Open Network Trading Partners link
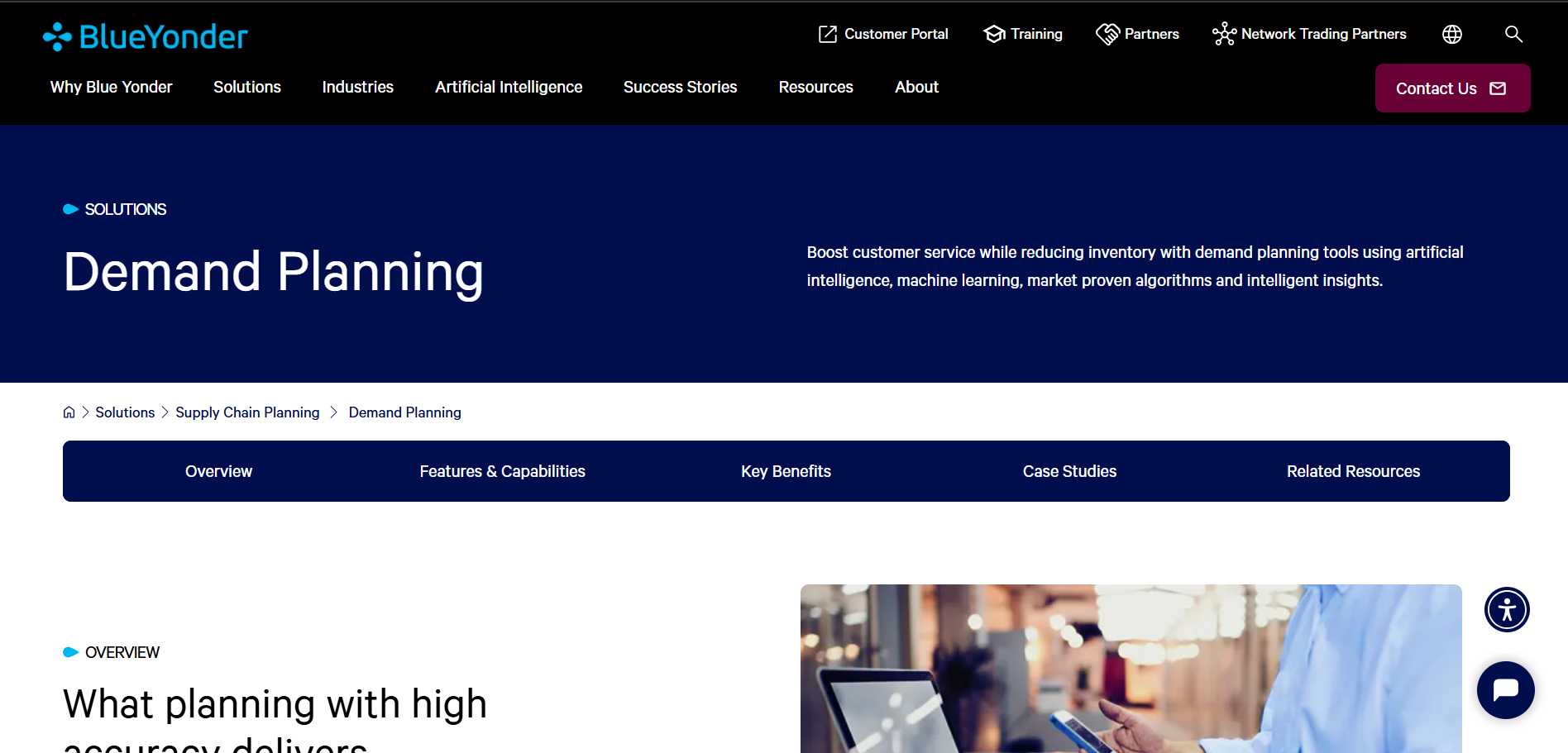This screenshot has width=1568, height=753. point(1323,34)
